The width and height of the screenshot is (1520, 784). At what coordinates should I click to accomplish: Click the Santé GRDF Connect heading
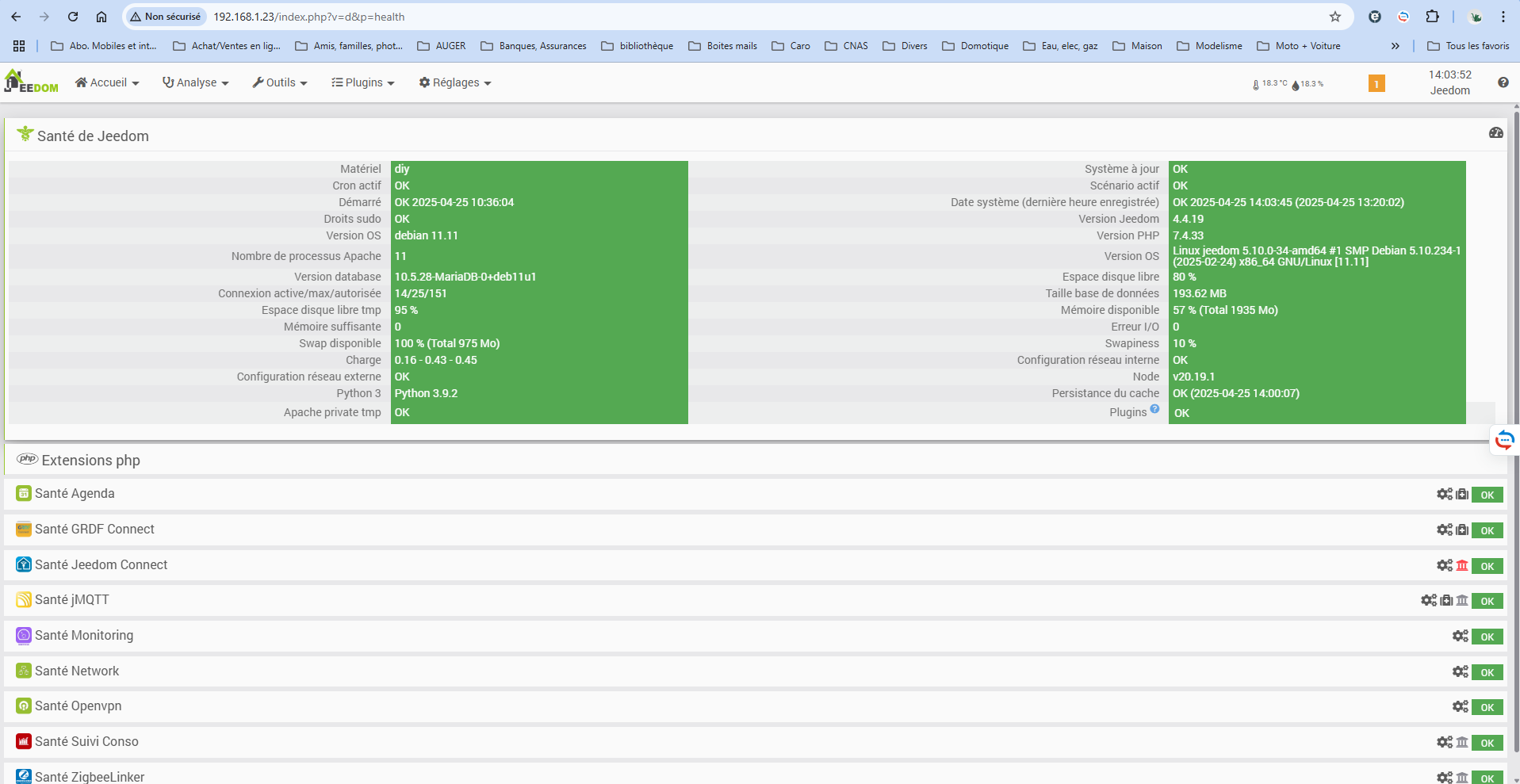click(94, 530)
